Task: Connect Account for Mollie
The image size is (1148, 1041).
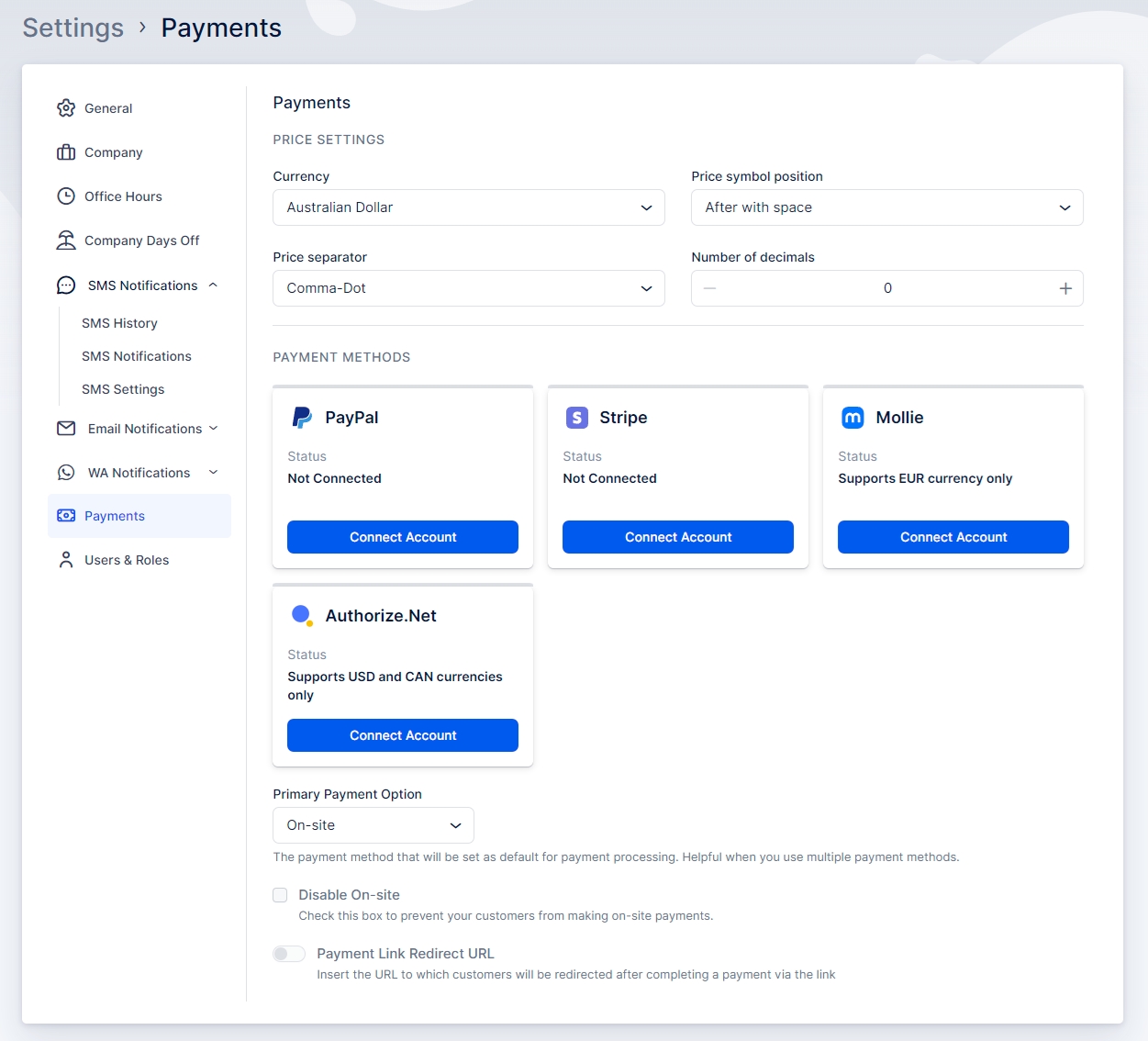Action: (953, 537)
